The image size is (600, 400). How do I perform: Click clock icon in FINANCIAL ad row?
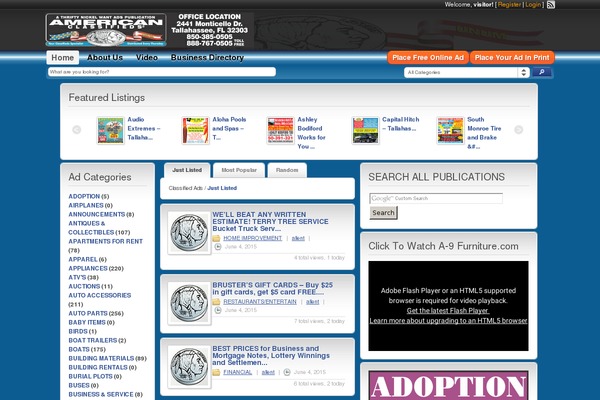287,372
